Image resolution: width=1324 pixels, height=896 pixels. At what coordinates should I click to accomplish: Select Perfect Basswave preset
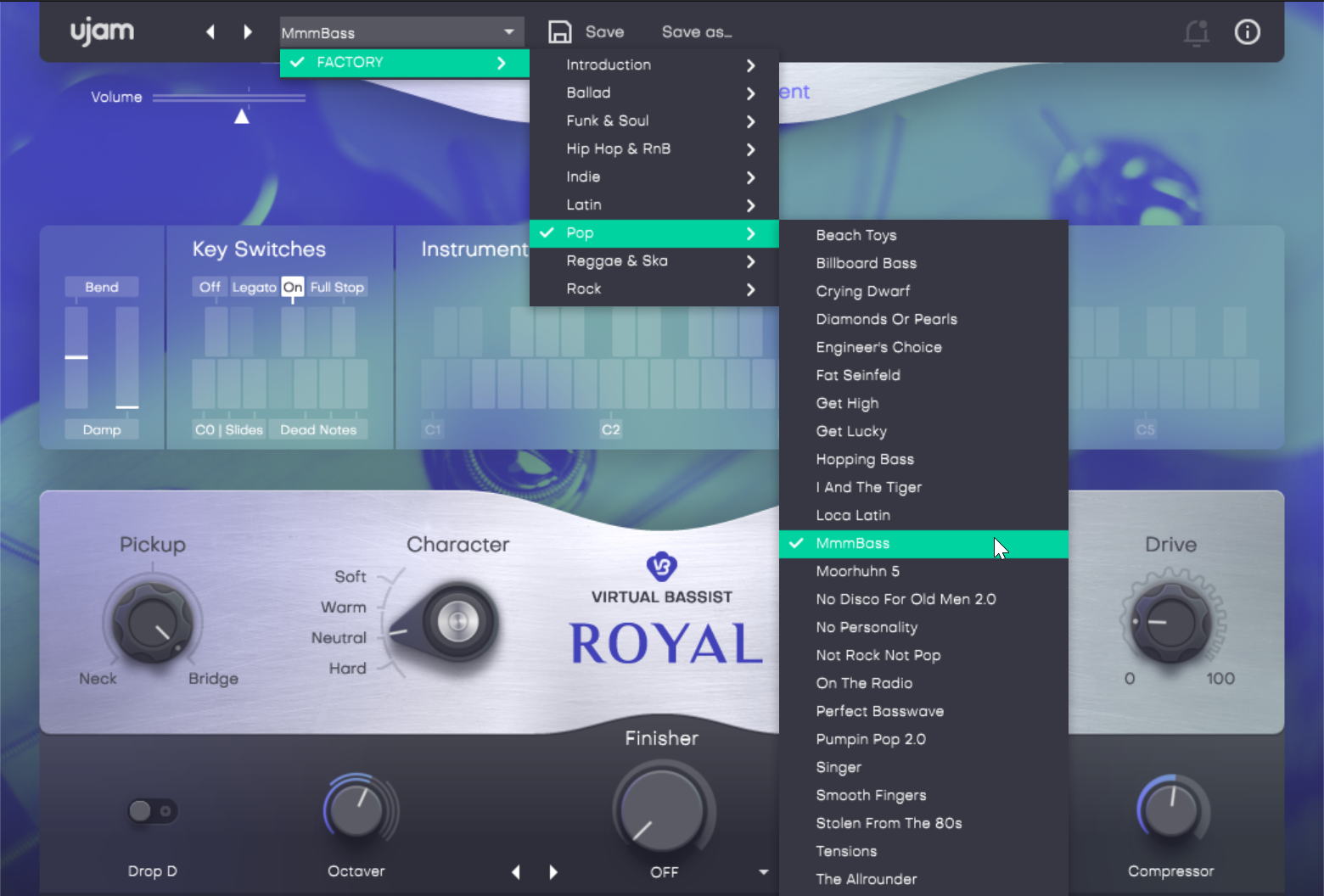[923, 712]
